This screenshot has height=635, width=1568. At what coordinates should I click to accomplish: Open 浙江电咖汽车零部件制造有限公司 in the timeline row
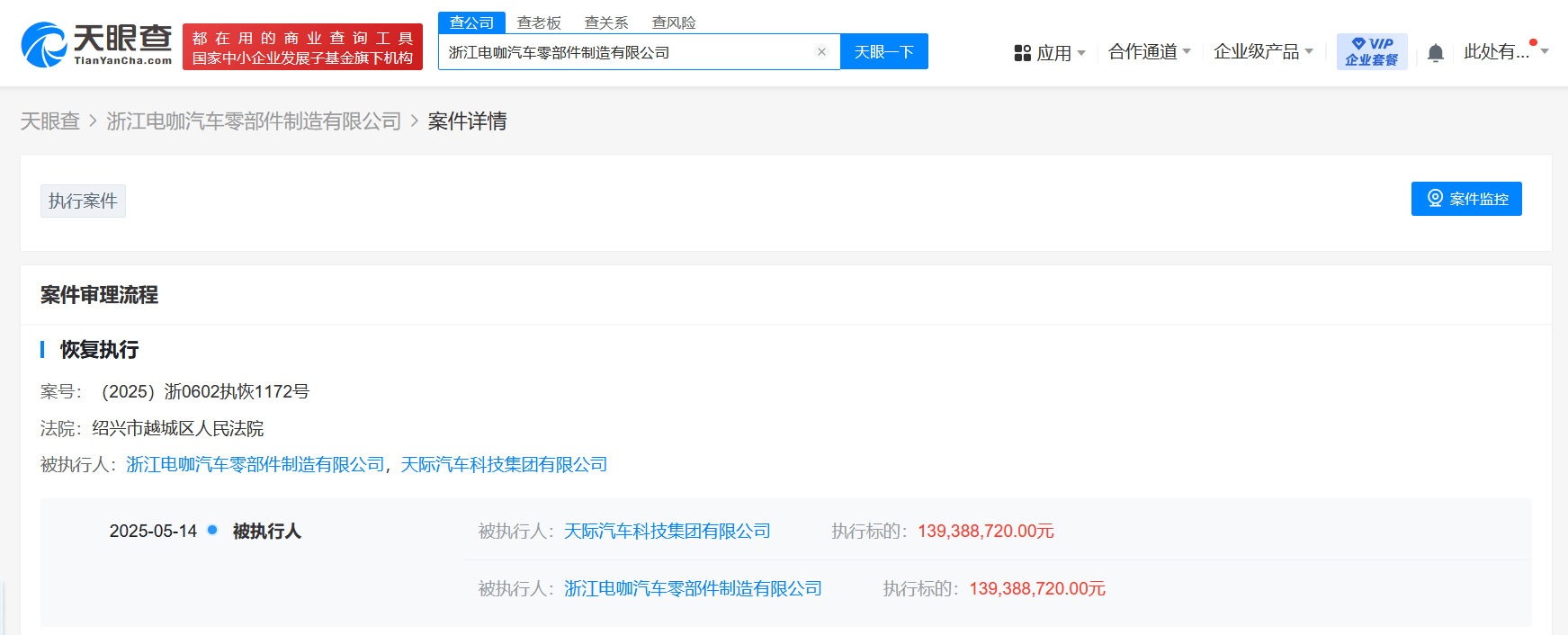pyautogui.click(x=694, y=588)
